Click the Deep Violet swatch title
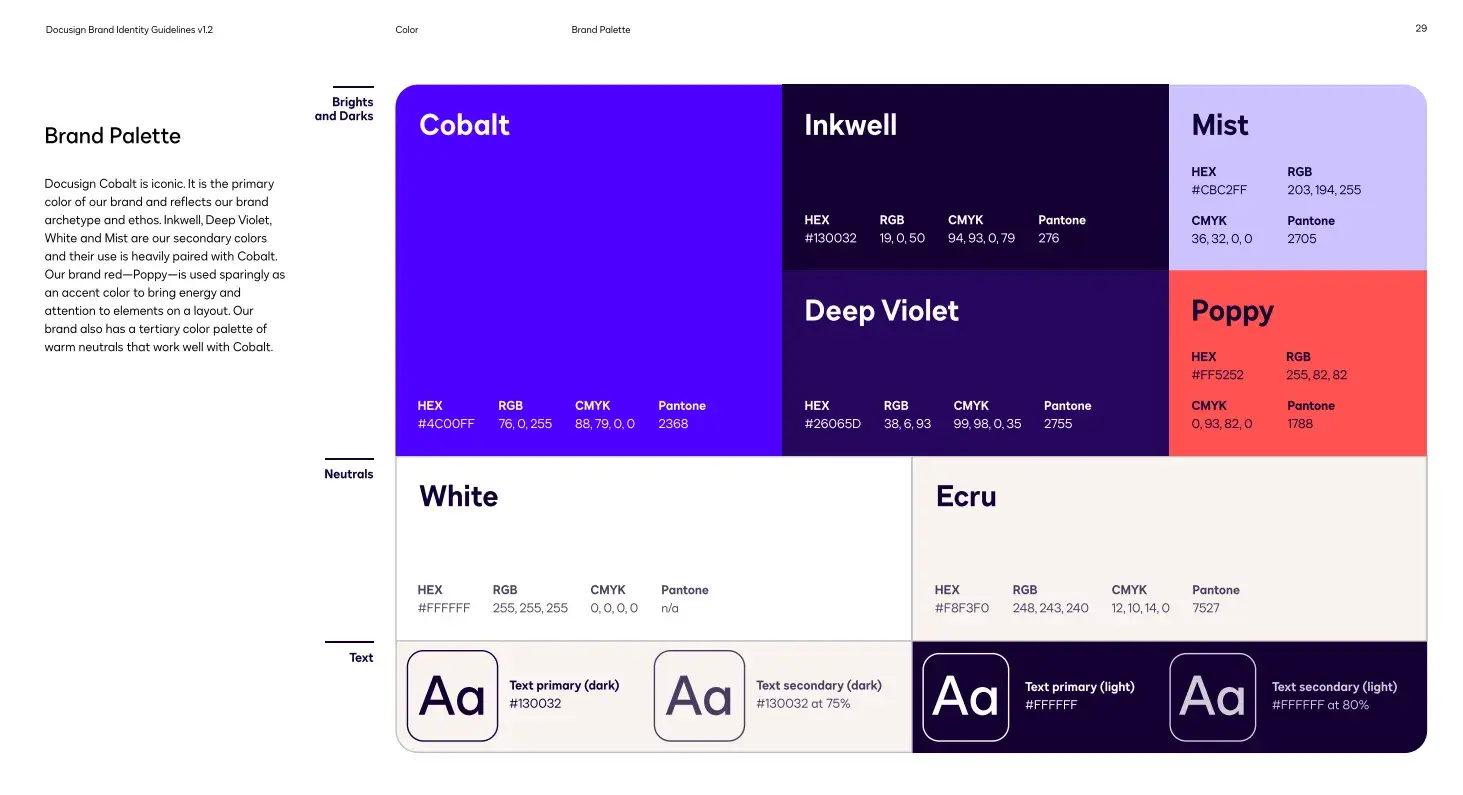The image size is (1463, 795). click(x=881, y=311)
